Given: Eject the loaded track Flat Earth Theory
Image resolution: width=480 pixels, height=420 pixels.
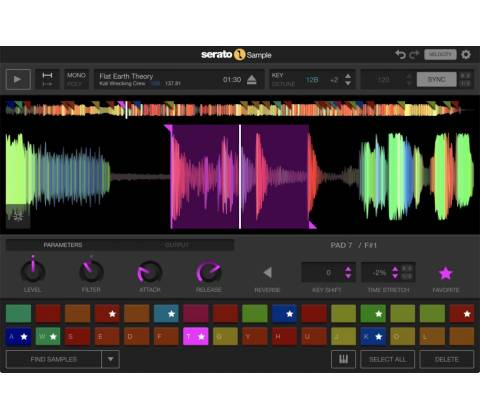Looking at the screenshot, I should [x=252, y=80].
